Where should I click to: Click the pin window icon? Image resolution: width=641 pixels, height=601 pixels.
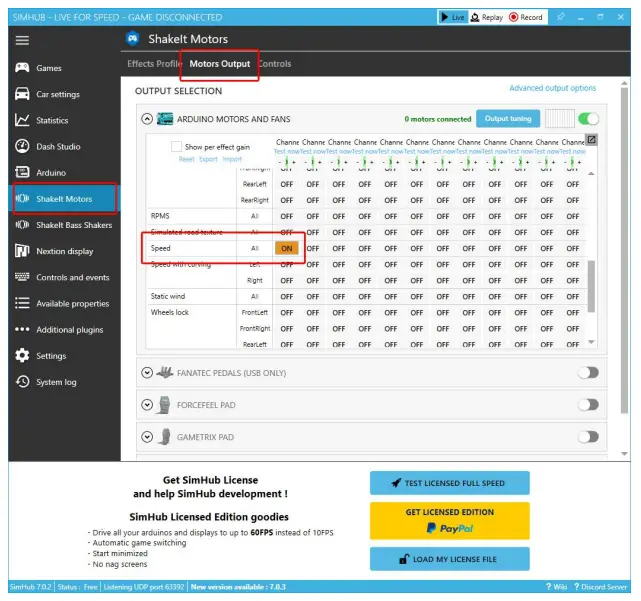point(560,17)
